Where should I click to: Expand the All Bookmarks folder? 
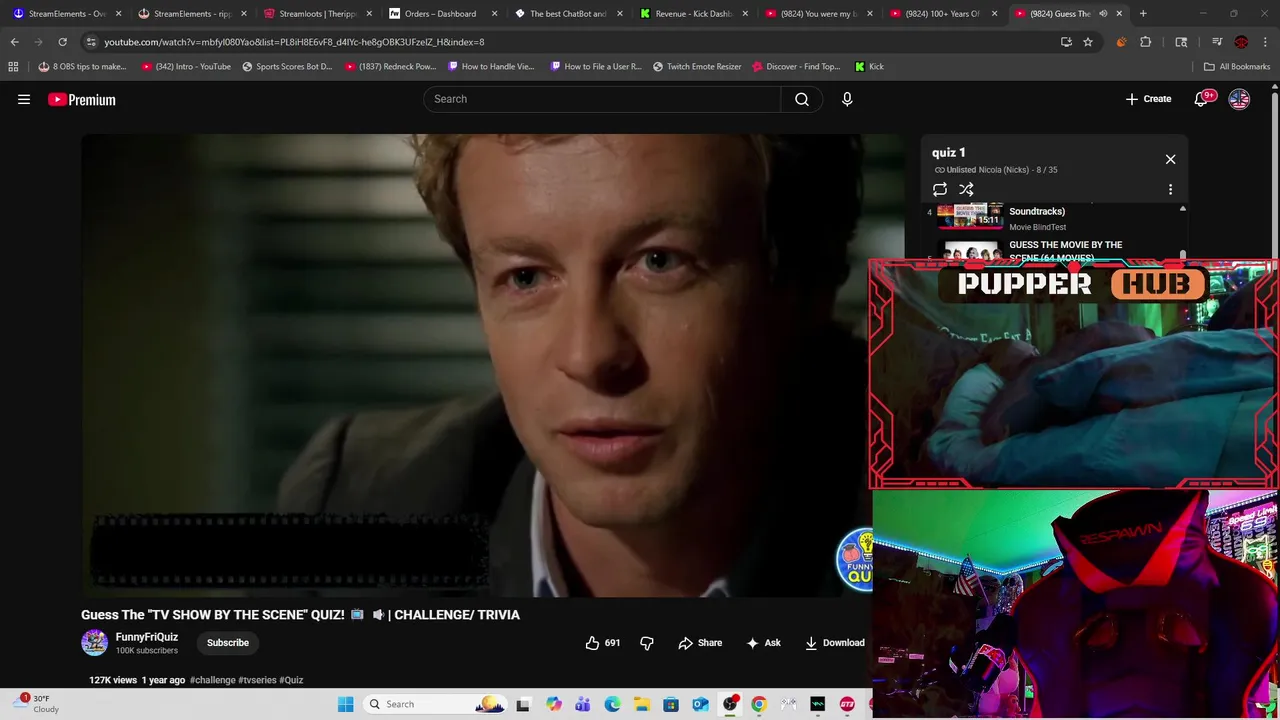[x=1237, y=67]
